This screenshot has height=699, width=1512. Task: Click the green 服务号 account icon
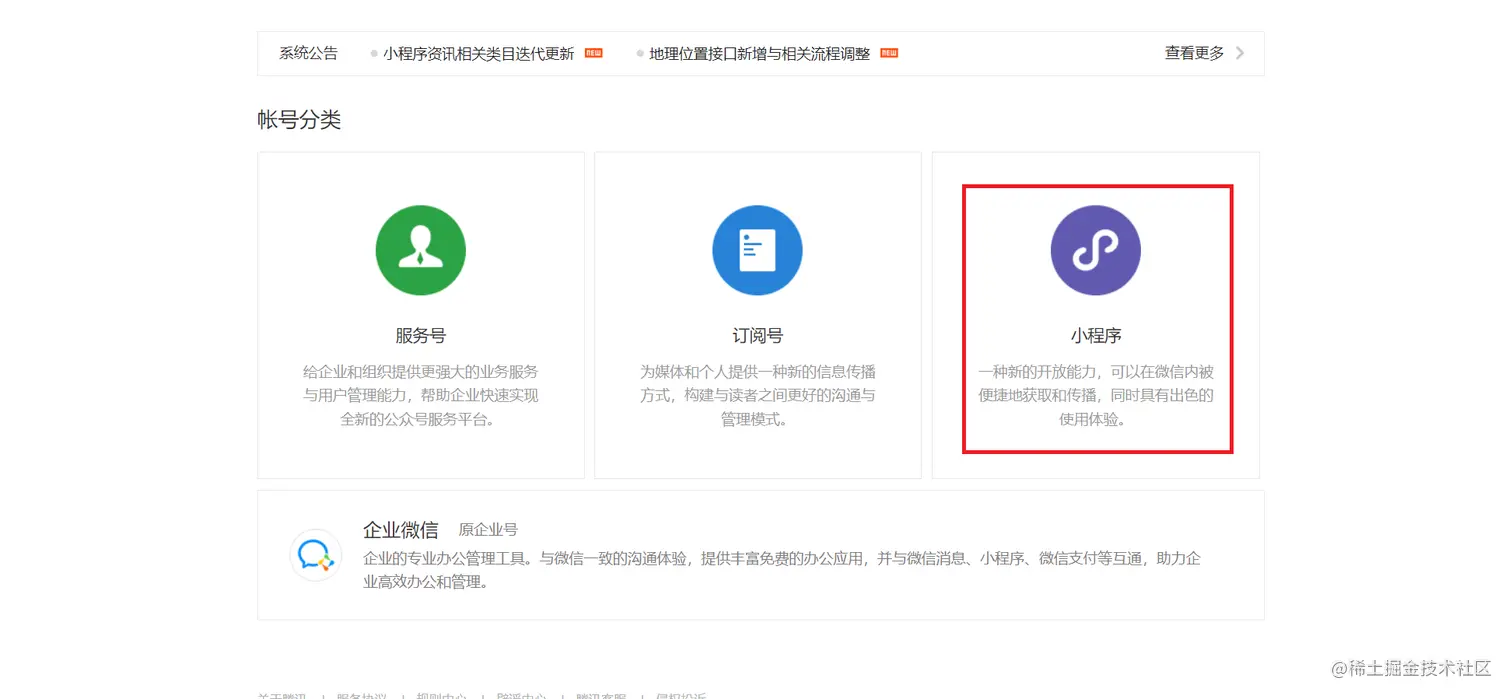tap(420, 250)
